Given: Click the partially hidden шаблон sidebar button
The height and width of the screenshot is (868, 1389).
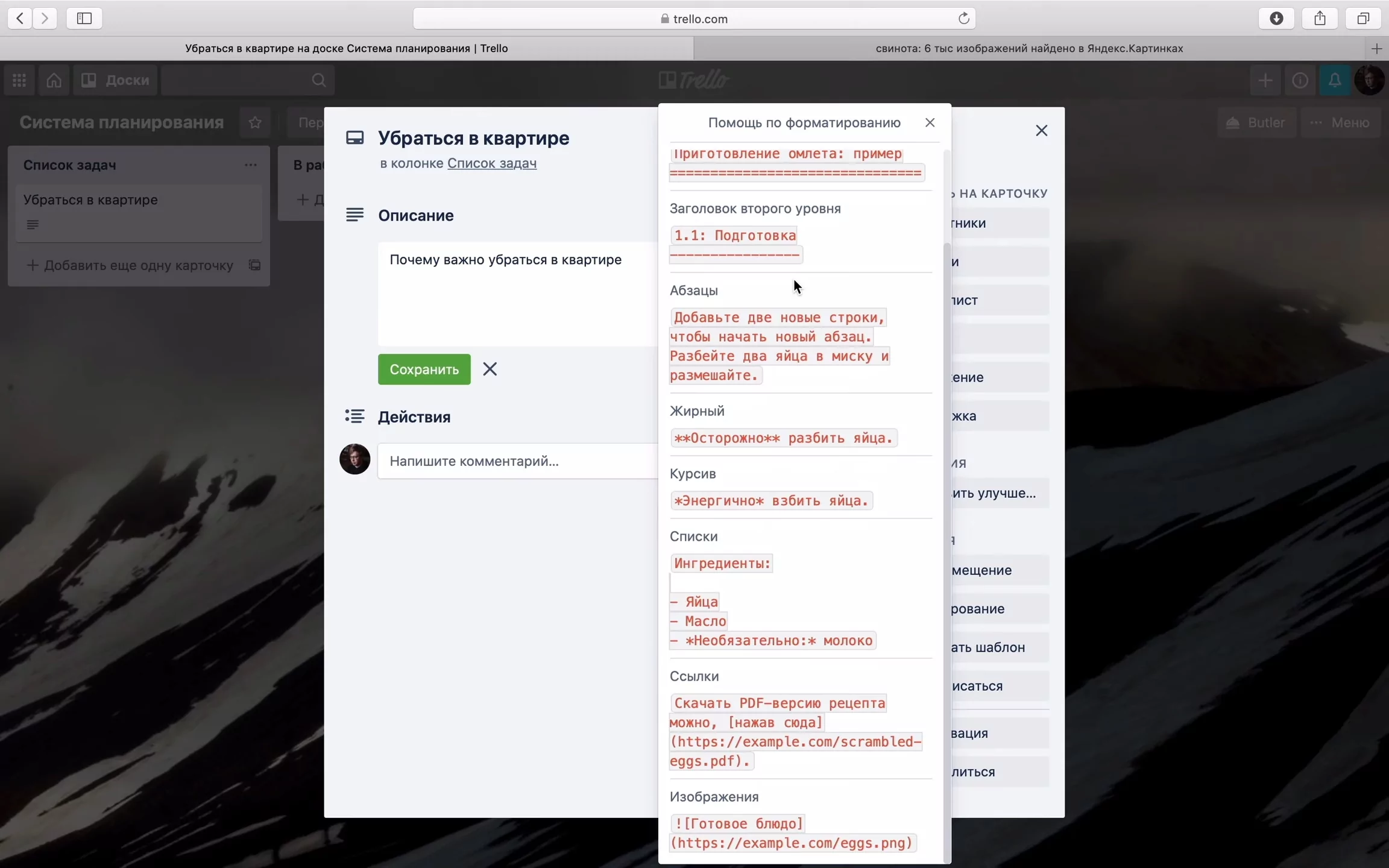Looking at the screenshot, I should point(999,647).
